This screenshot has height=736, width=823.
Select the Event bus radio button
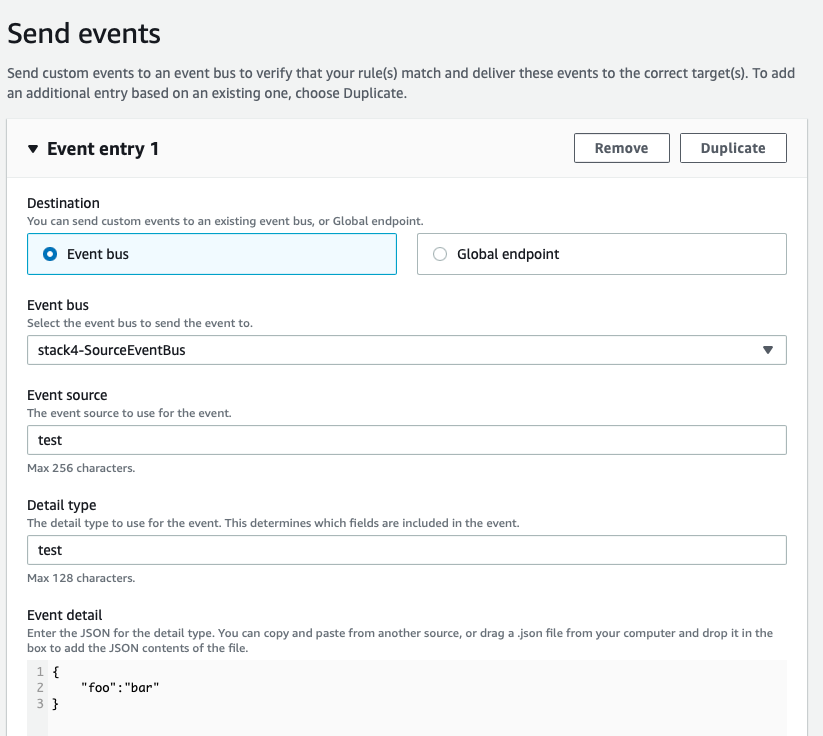(50, 254)
